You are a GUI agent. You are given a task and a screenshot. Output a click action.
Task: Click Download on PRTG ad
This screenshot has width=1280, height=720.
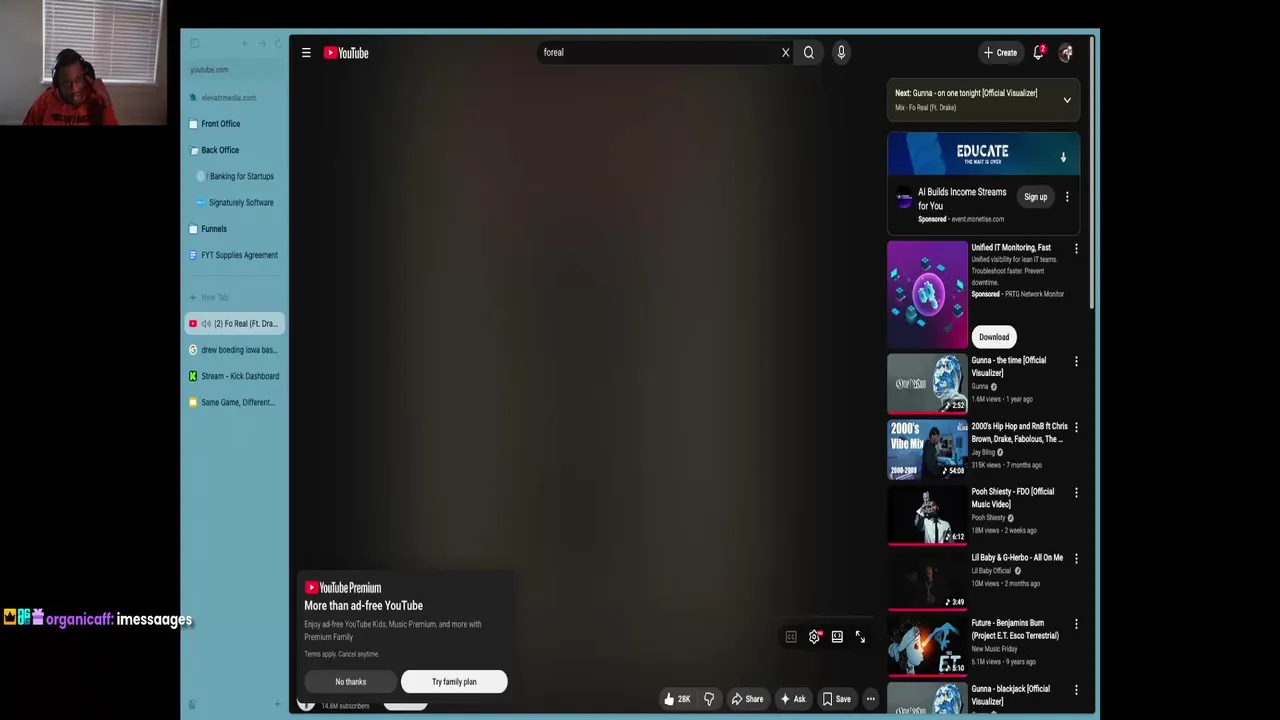(994, 337)
